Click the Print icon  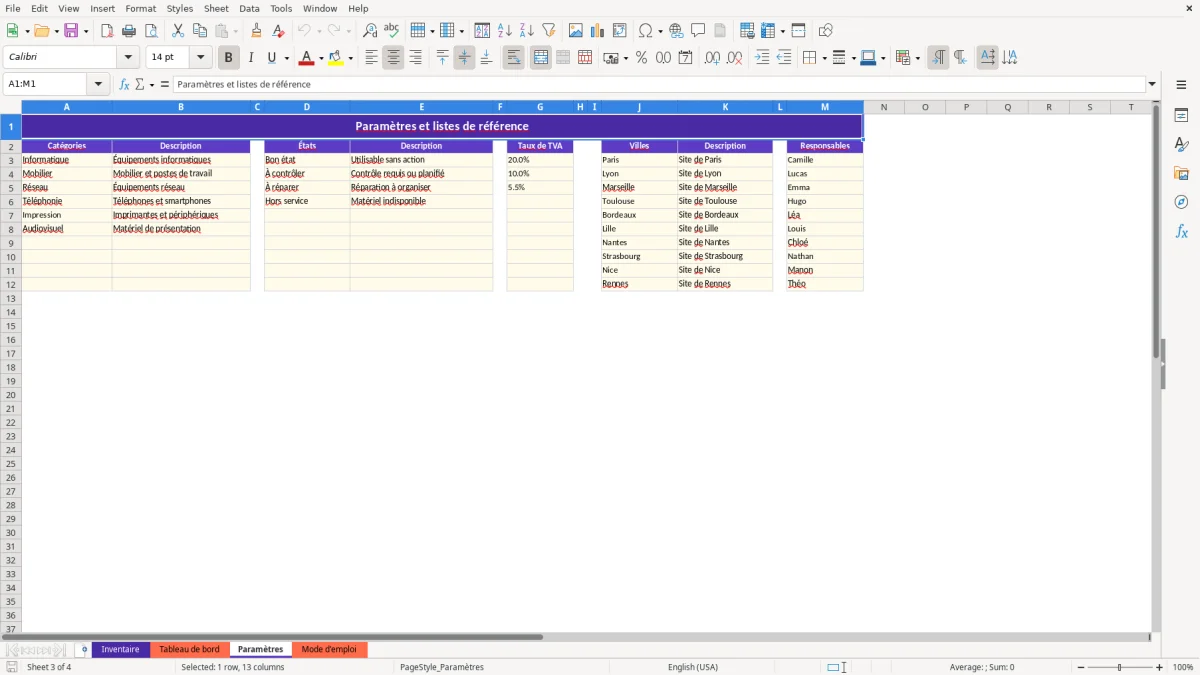click(129, 31)
